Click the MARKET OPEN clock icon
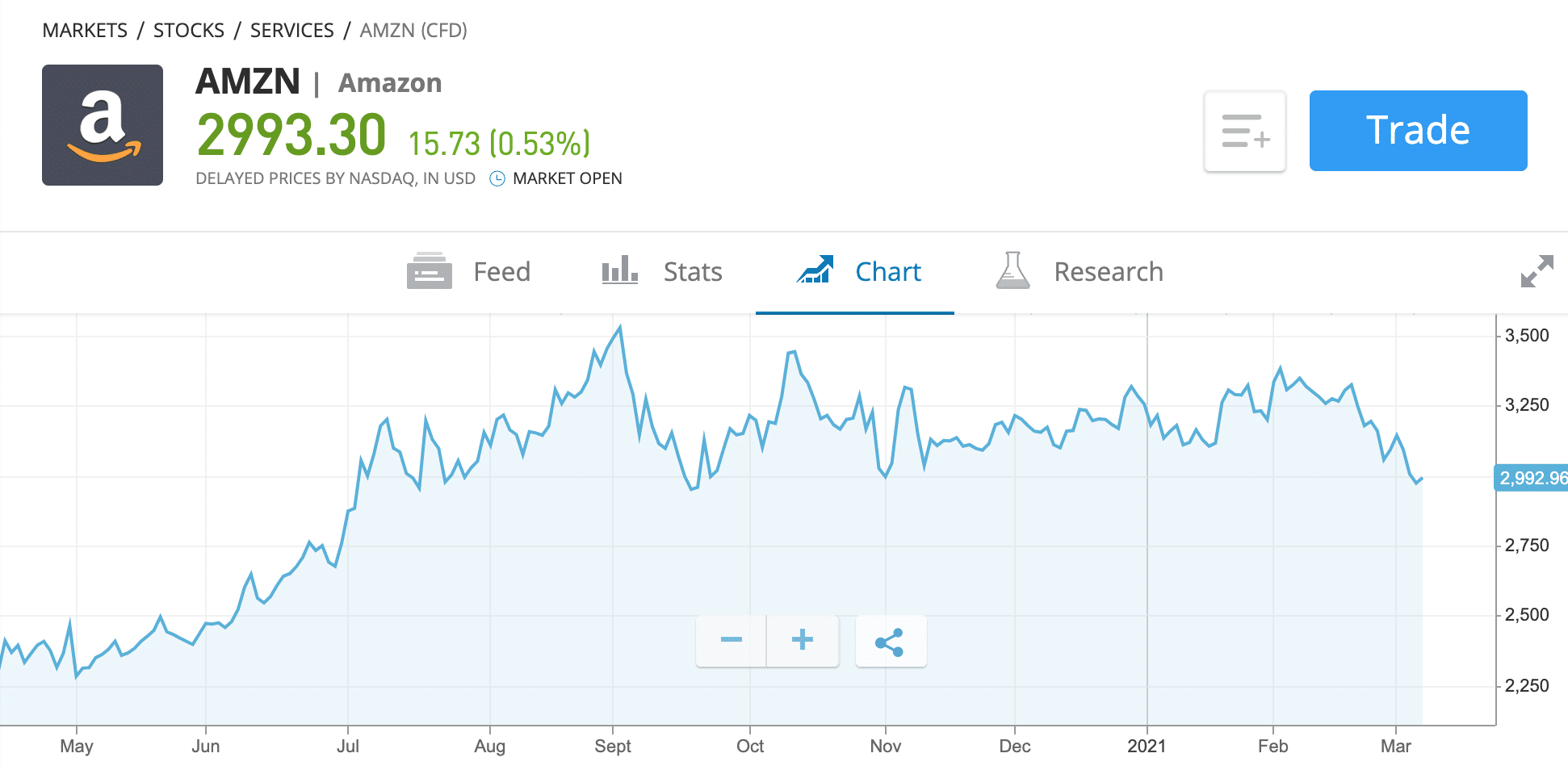The width and height of the screenshot is (1568, 770). (497, 178)
